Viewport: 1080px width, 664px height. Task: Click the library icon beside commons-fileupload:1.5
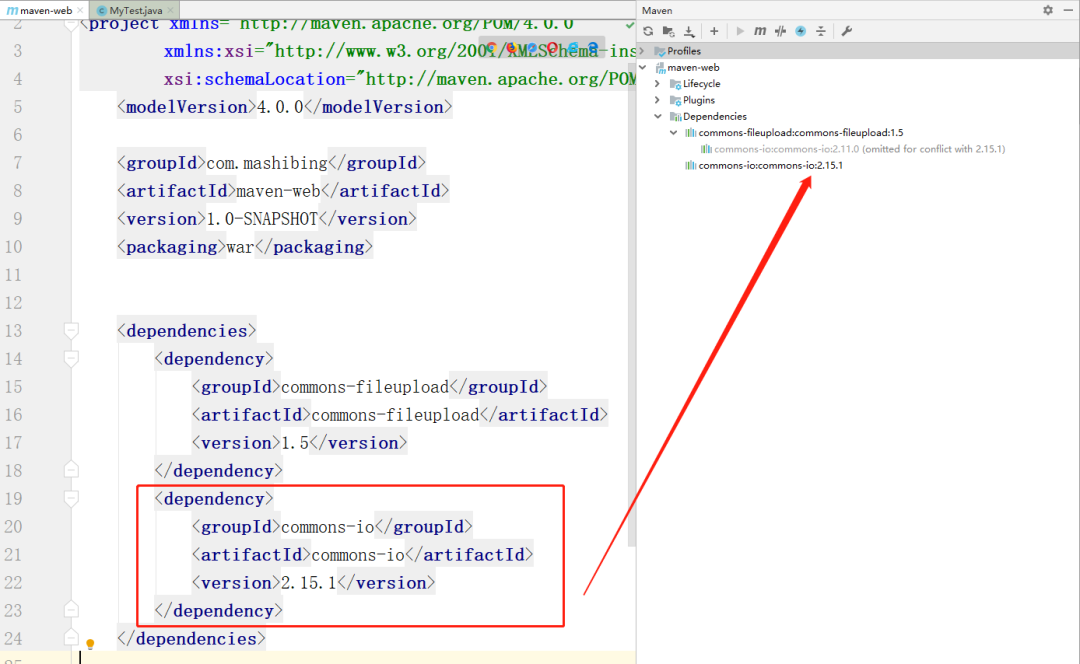click(690, 133)
